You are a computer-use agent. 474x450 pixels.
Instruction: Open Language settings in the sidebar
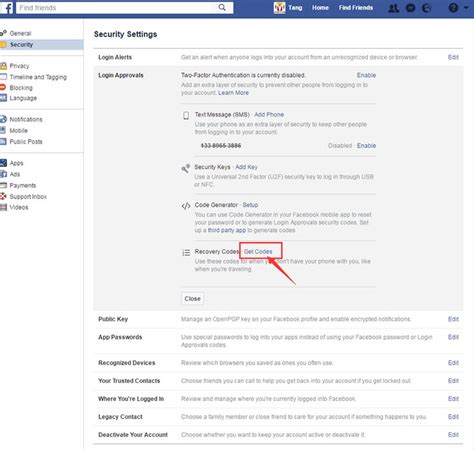pyautogui.click(x=23, y=98)
